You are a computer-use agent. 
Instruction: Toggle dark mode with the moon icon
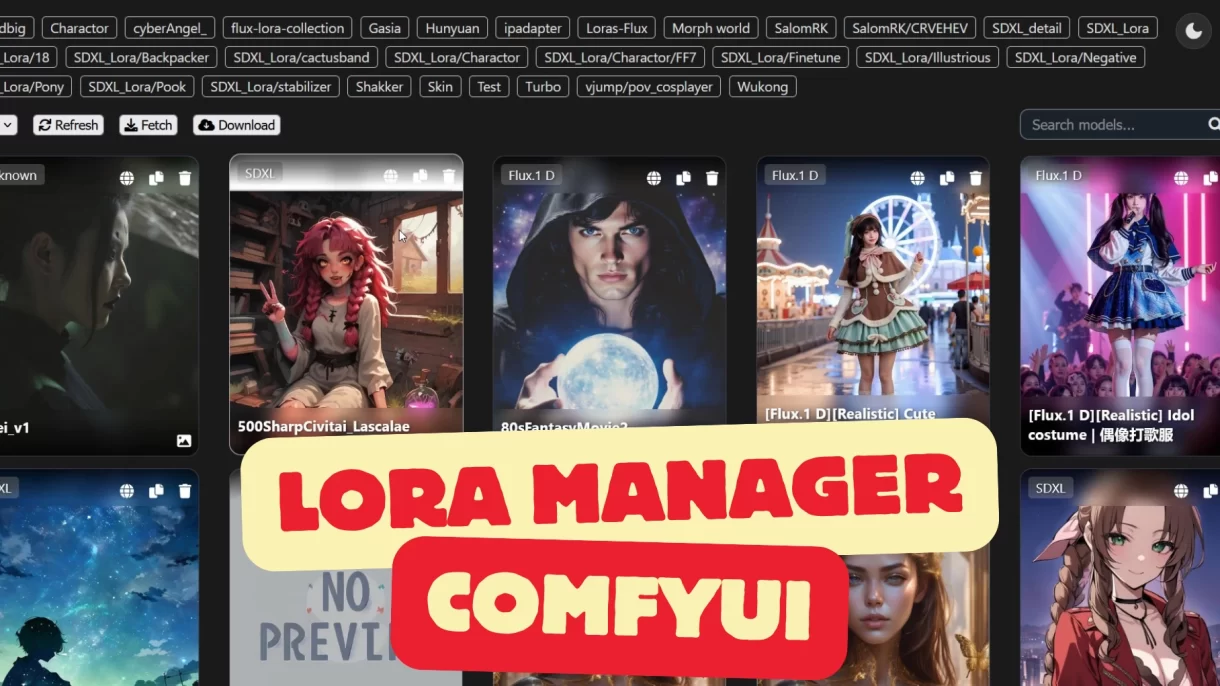(x=1193, y=30)
